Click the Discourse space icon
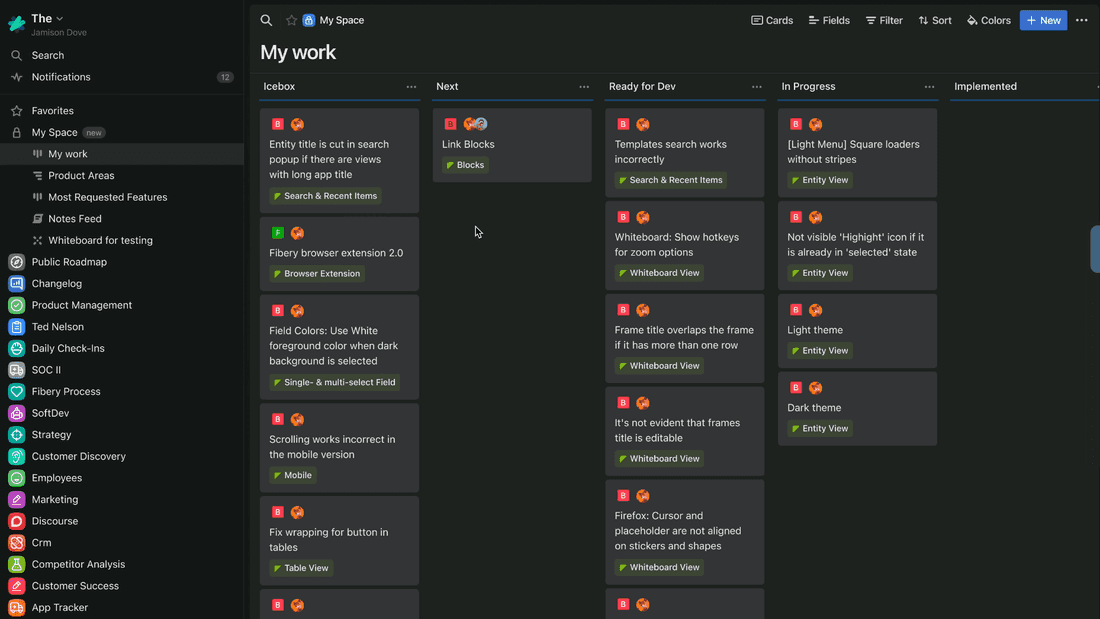Image resolution: width=1100 pixels, height=619 pixels. 16,522
